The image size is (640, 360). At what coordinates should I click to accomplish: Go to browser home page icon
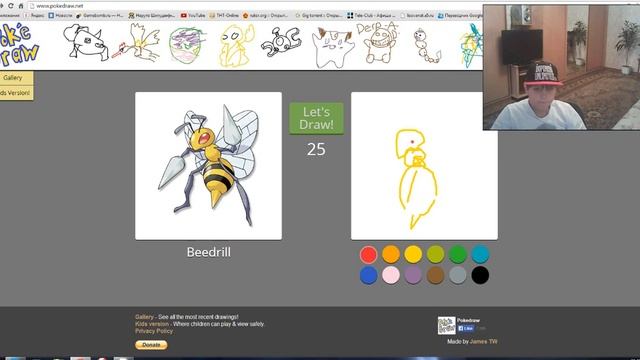click(21, 6)
